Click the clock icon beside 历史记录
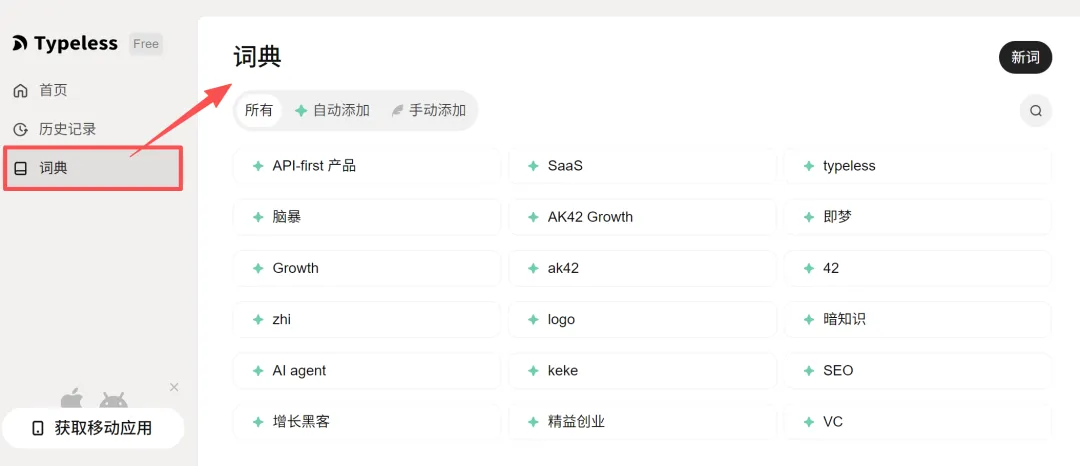The height and width of the screenshot is (466, 1080). (21, 129)
